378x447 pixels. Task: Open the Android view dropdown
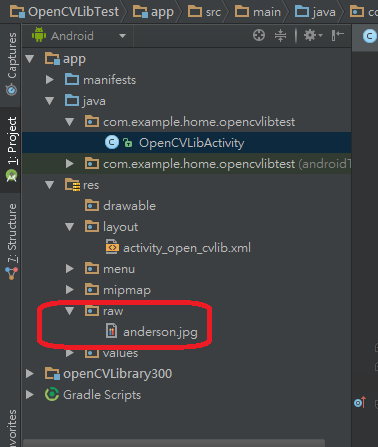122,36
